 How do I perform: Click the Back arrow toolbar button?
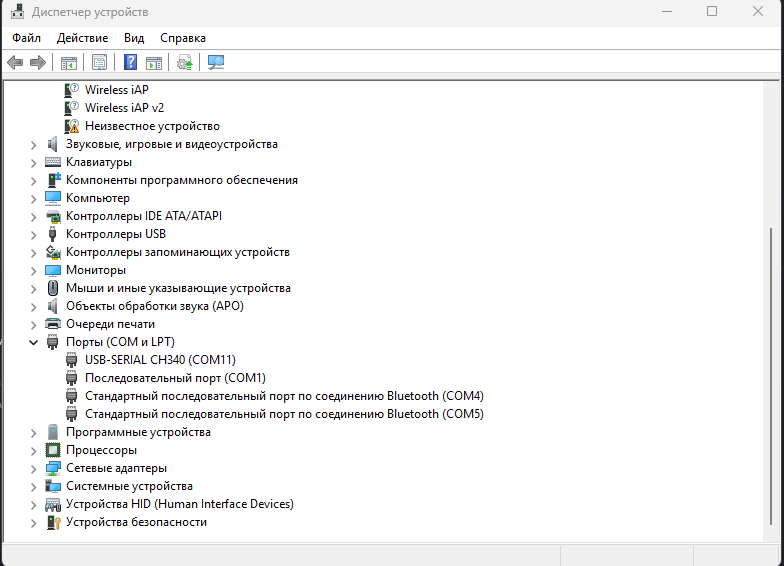[16, 62]
